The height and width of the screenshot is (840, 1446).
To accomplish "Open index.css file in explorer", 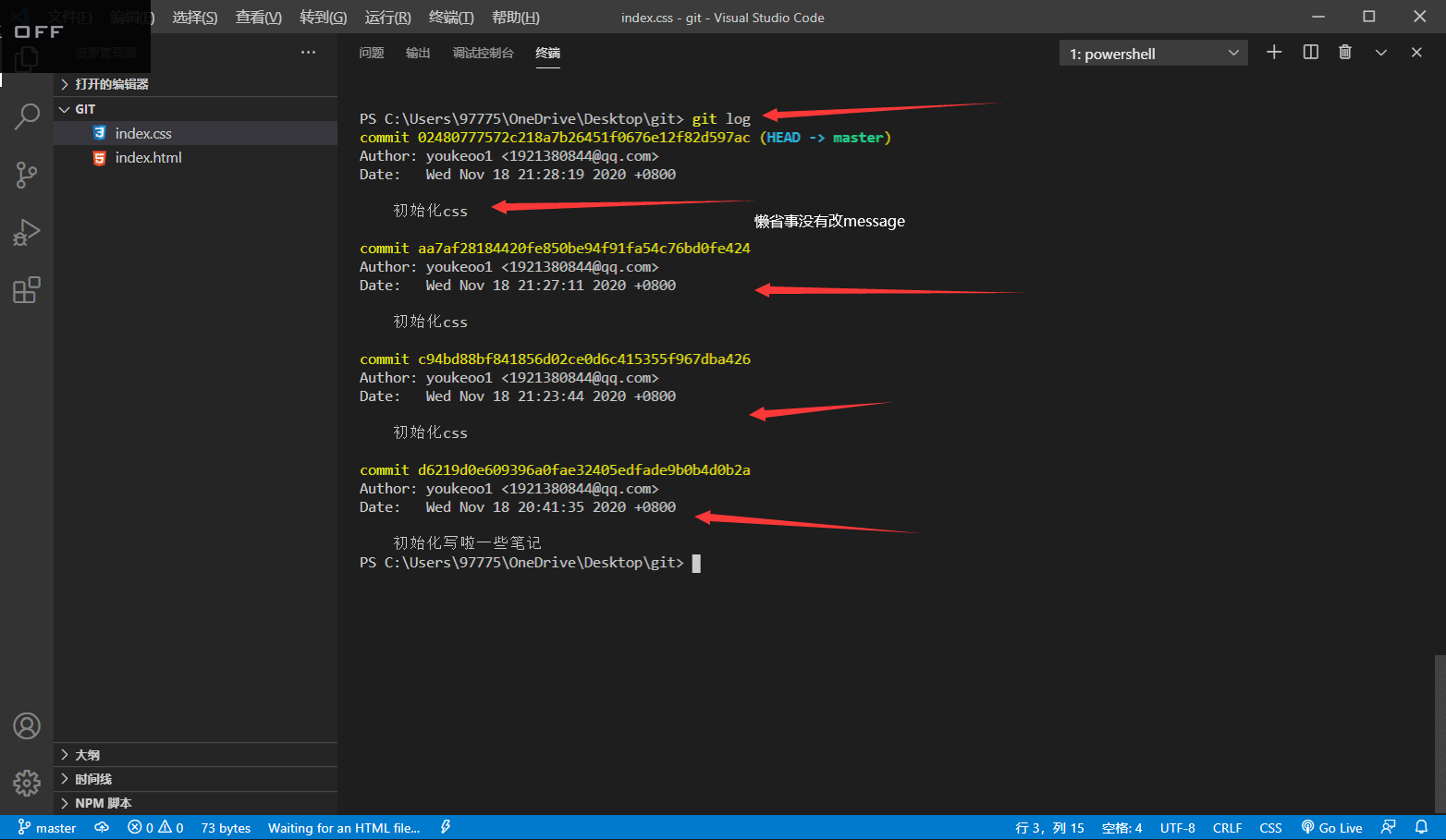I will [195, 133].
